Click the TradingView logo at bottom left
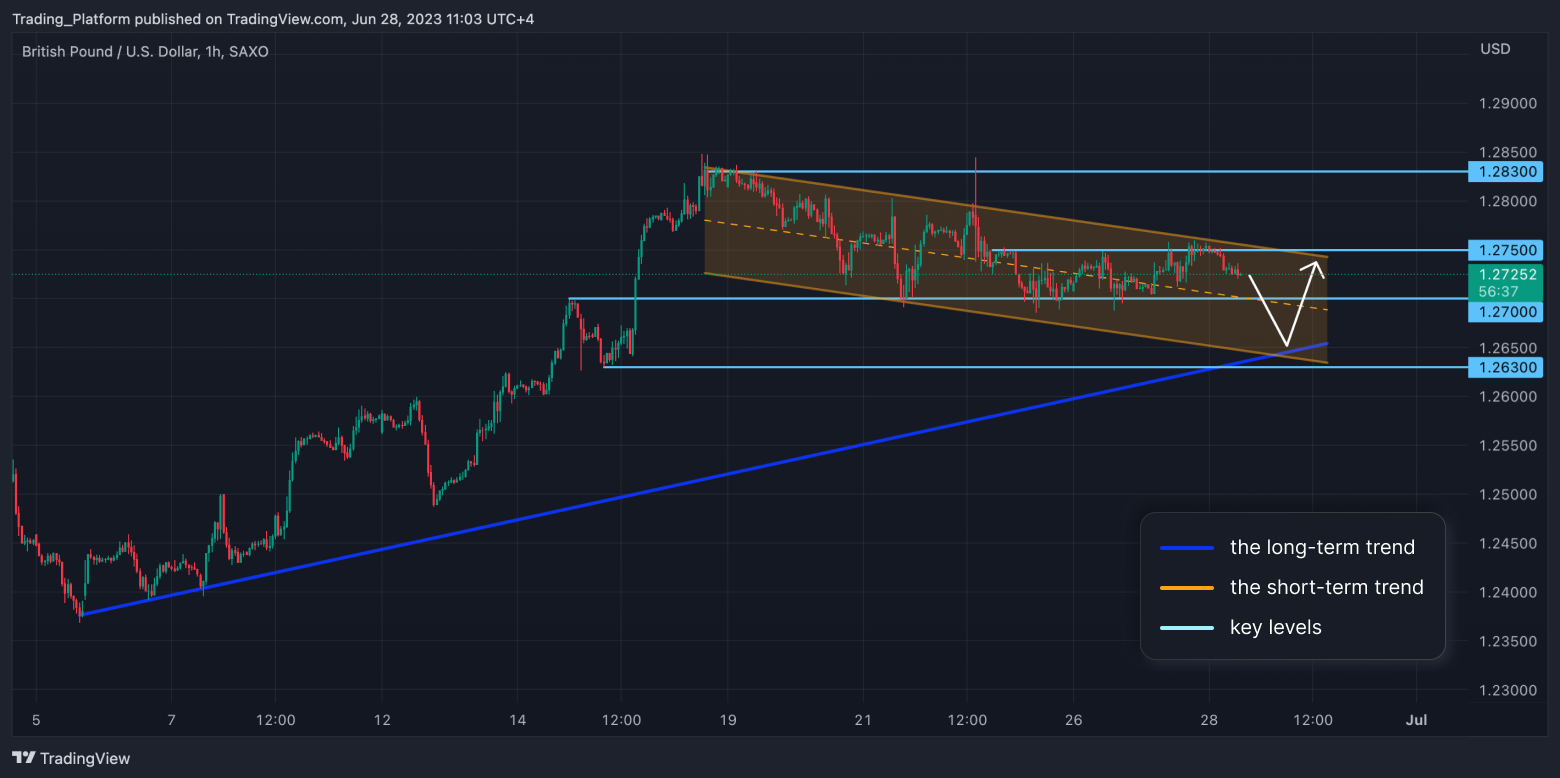The image size is (1560, 778). click(x=71, y=758)
